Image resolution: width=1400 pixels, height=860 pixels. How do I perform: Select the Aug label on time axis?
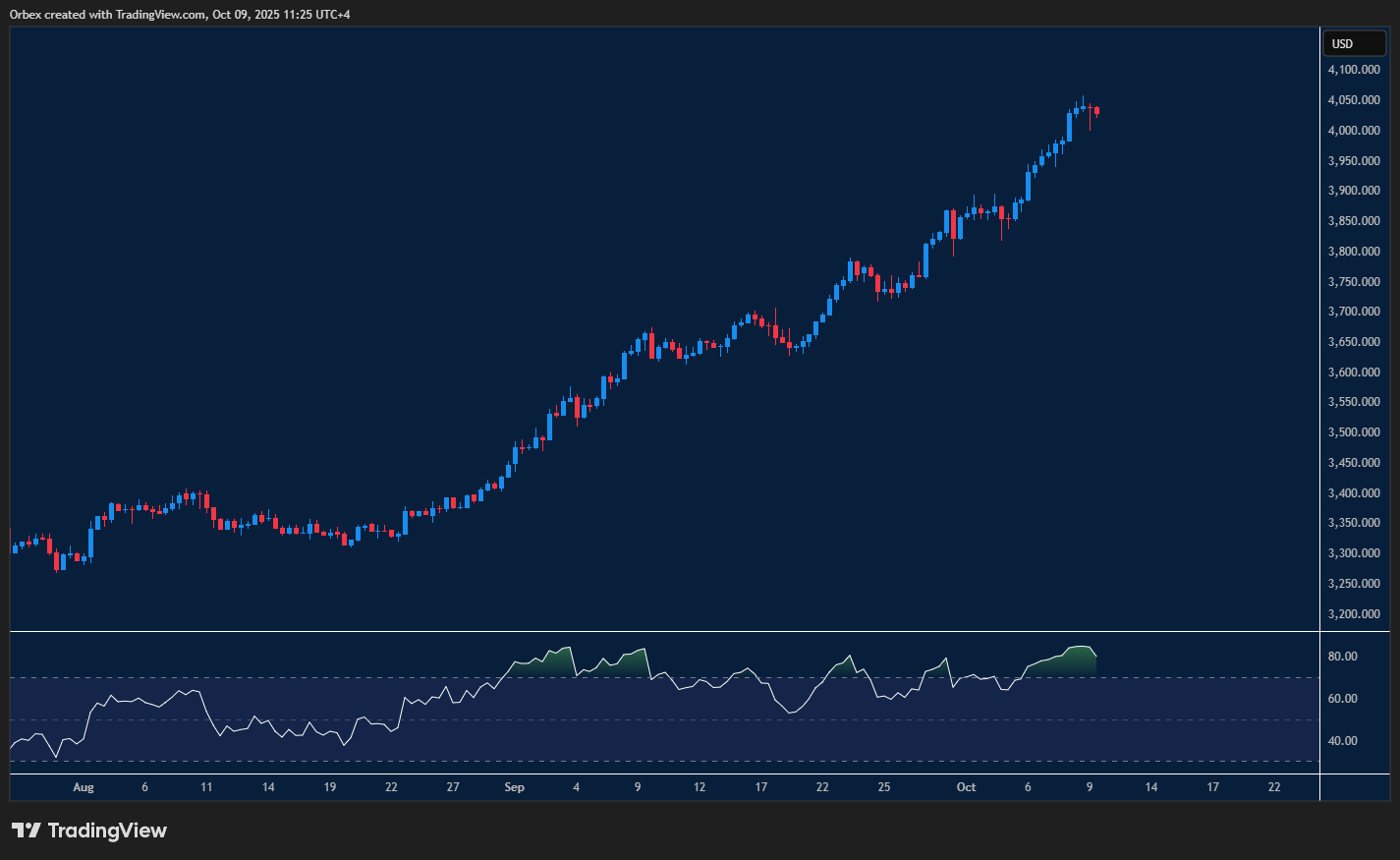coord(84,787)
